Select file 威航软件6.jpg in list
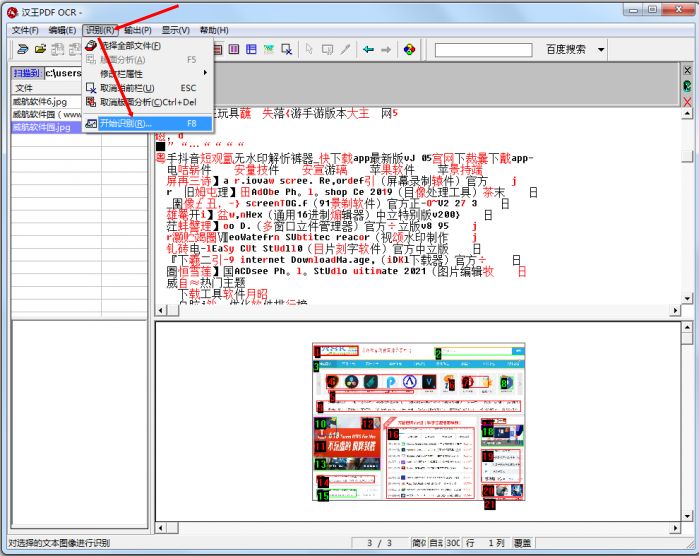The width and height of the screenshot is (699, 556). (x=47, y=102)
